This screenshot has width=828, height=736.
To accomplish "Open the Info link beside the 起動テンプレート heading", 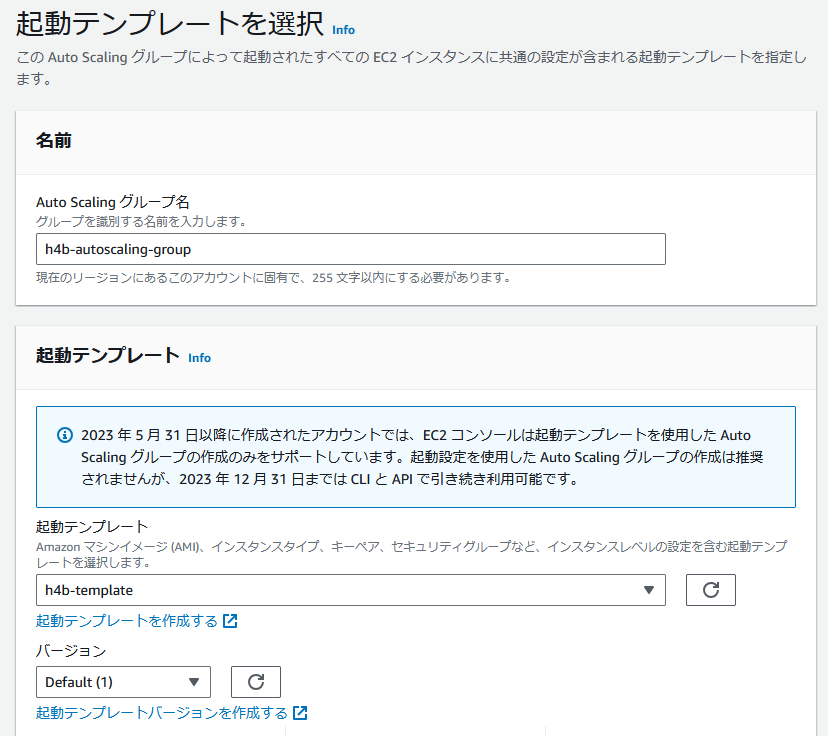I will [x=199, y=358].
